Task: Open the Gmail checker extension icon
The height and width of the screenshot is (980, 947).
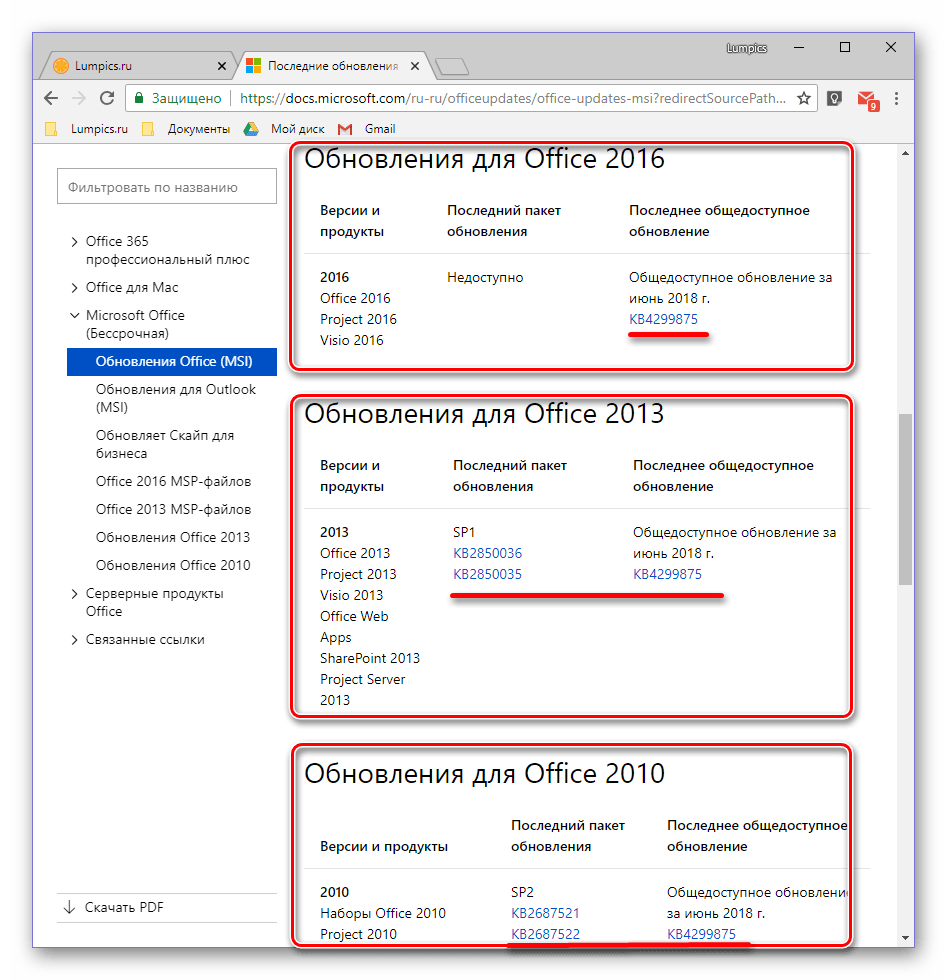Action: pyautogui.click(x=868, y=100)
